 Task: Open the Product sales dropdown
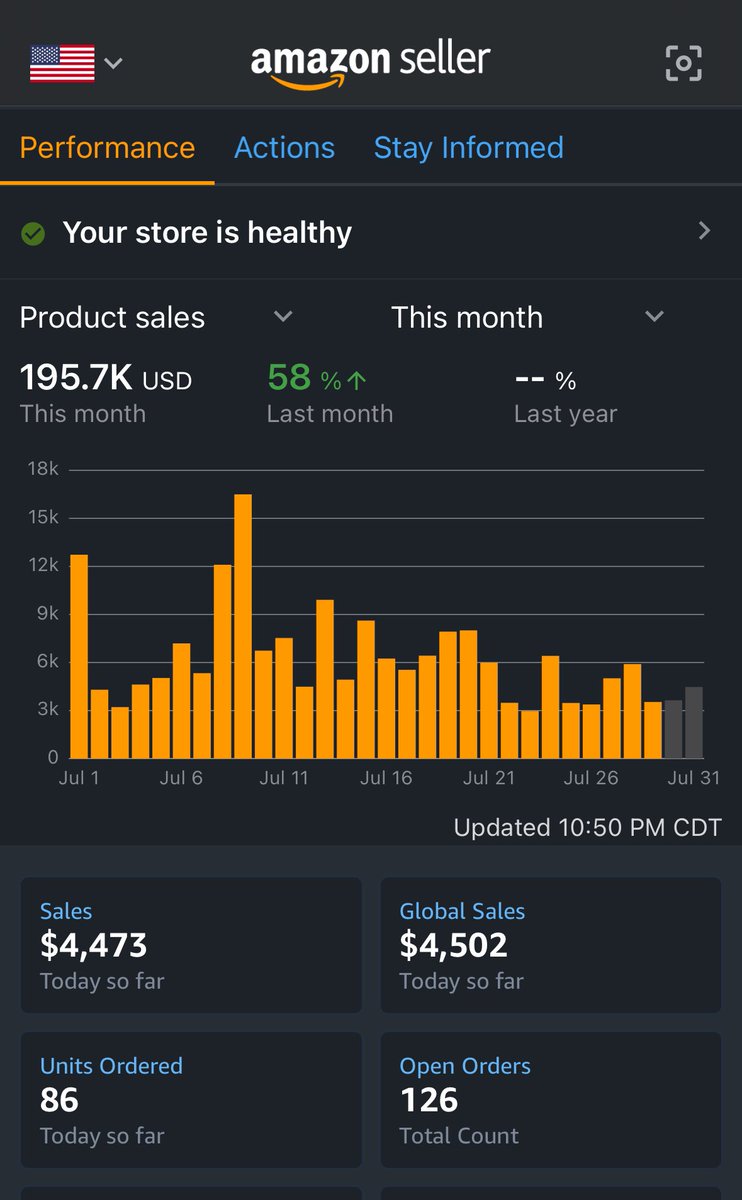(x=156, y=317)
